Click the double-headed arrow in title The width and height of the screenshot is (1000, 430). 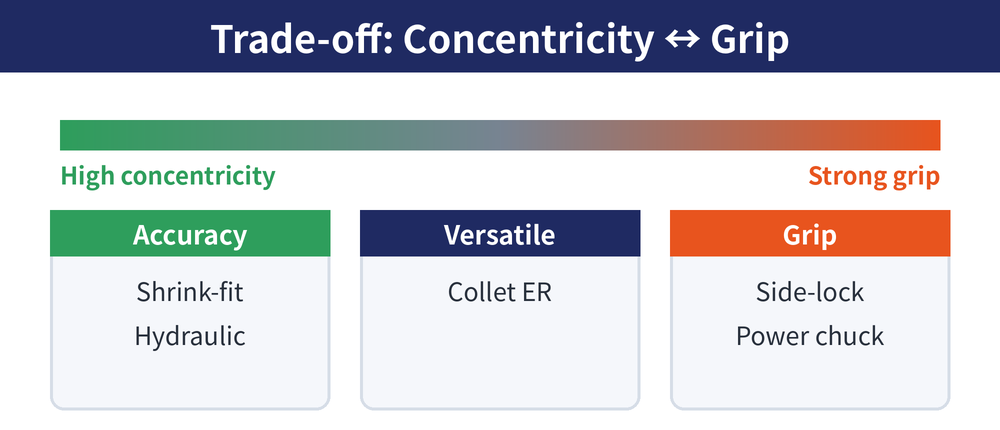pos(682,40)
